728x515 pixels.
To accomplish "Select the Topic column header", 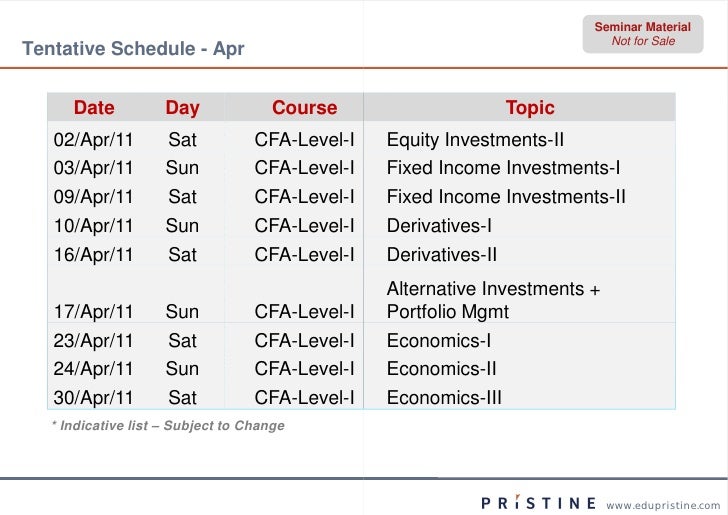I will pos(529,108).
